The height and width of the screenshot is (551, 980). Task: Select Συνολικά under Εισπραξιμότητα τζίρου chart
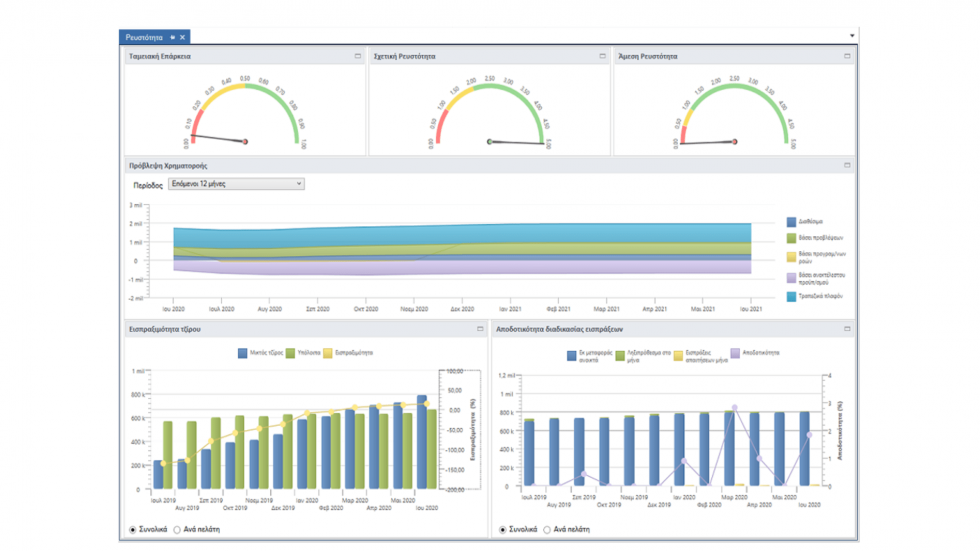click(132, 530)
